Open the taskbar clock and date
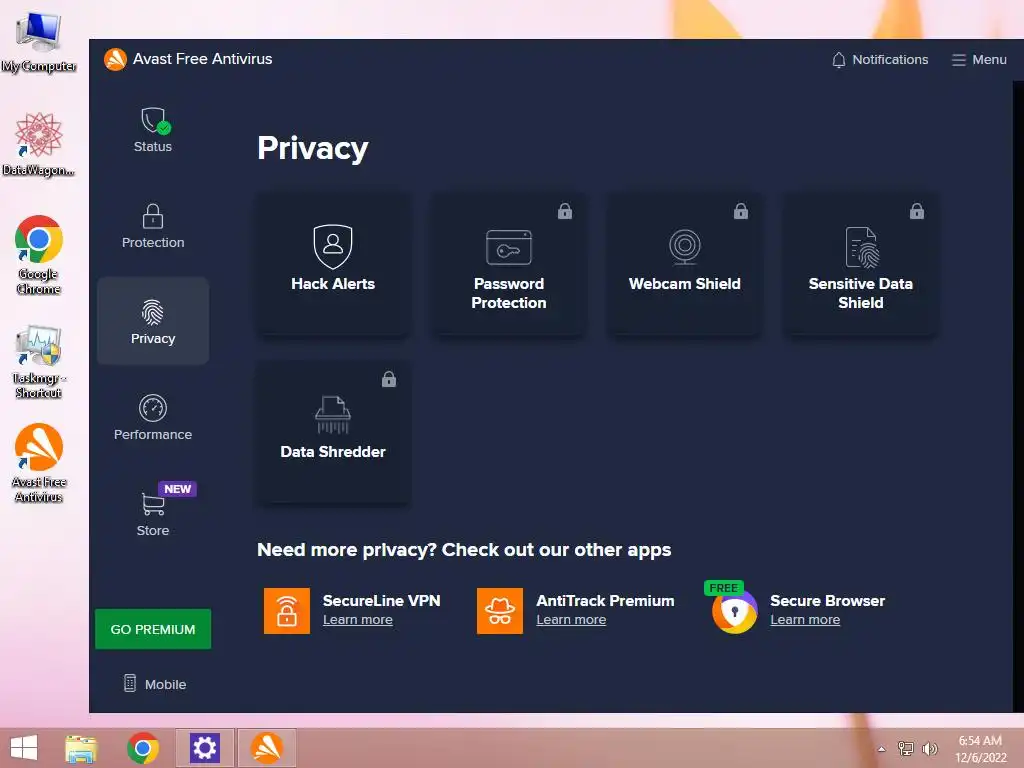This screenshot has height=768, width=1024. tap(980, 749)
